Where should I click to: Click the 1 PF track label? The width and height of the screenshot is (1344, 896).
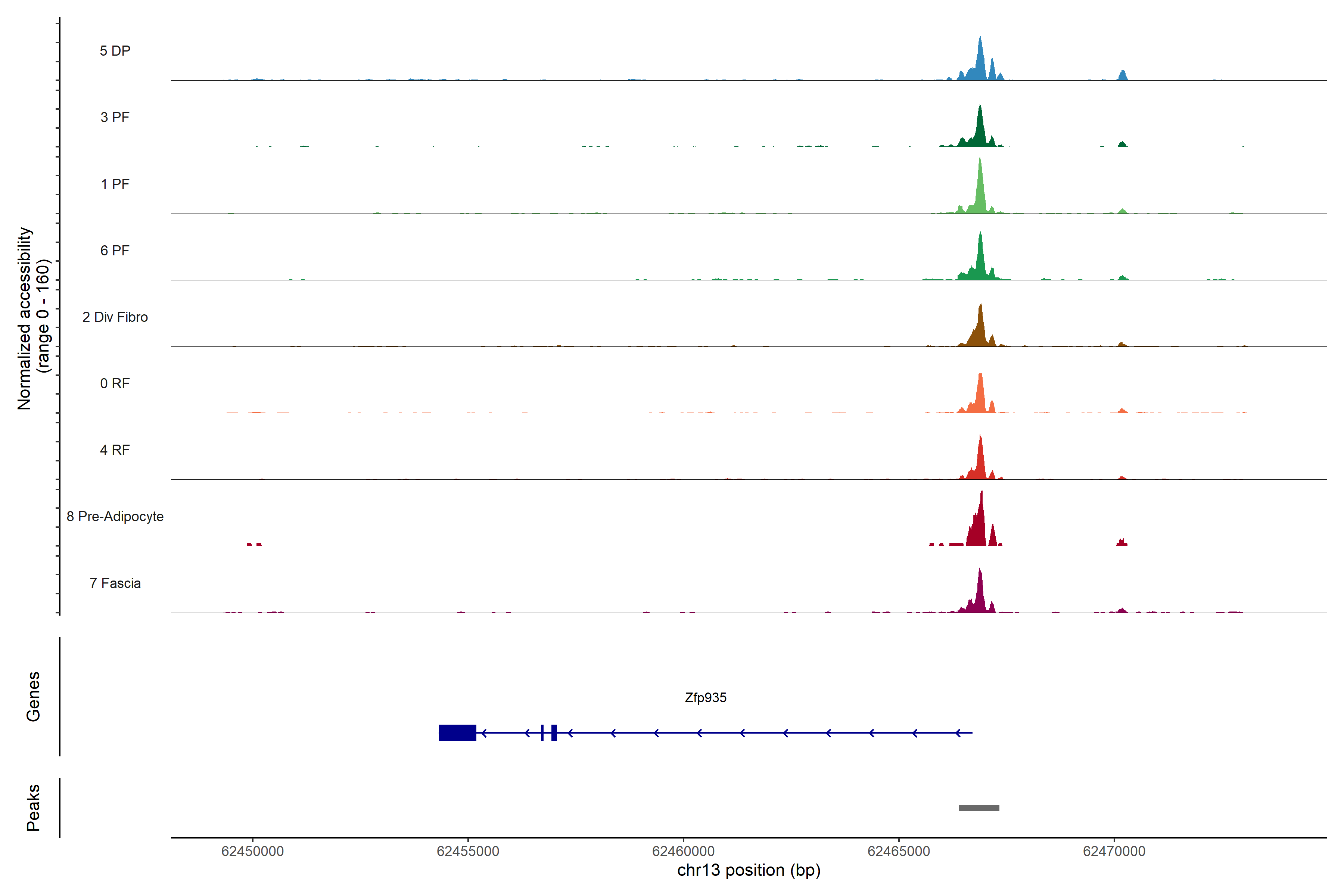tap(115, 184)
